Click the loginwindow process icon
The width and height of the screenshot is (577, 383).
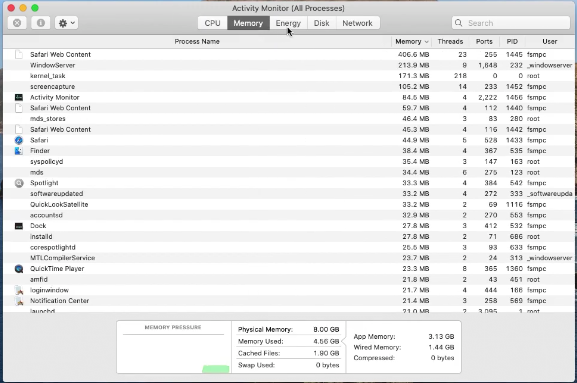point(19,290)
